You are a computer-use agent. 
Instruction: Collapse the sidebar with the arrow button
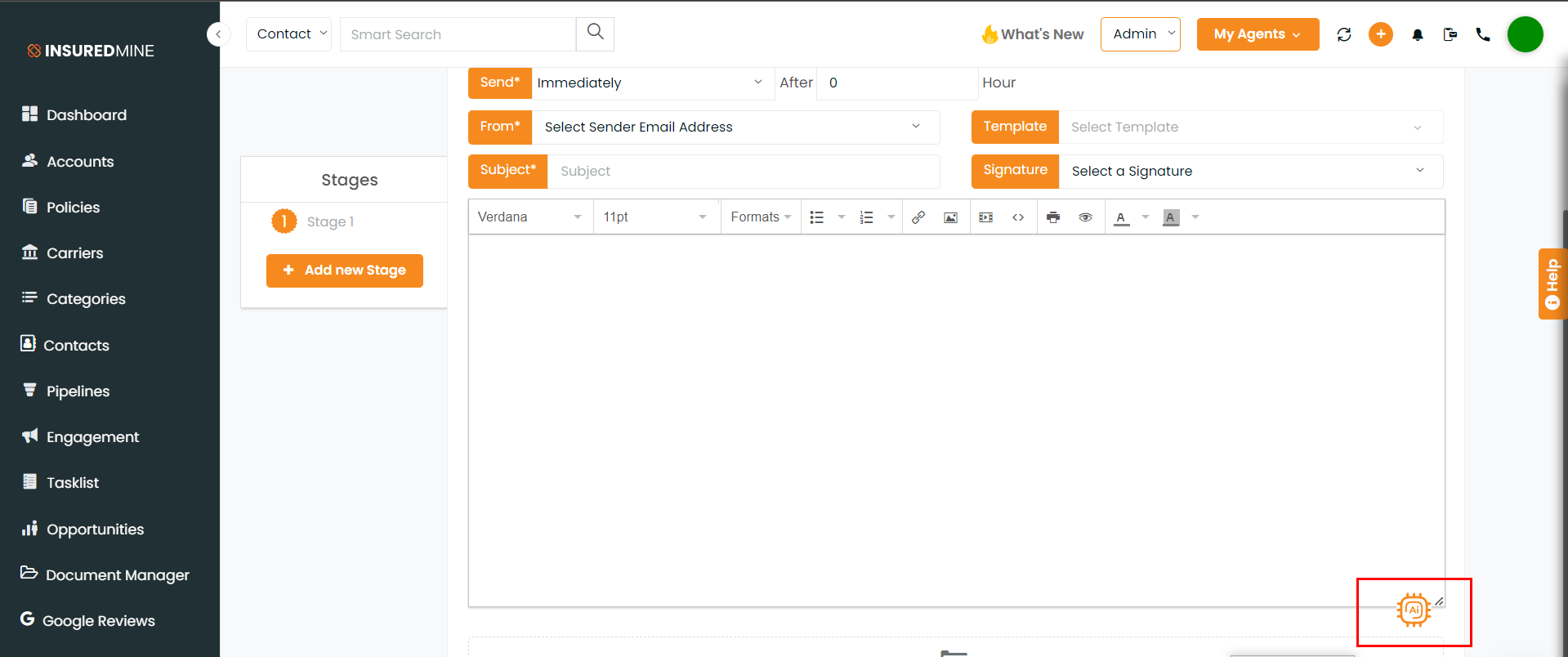218,34
